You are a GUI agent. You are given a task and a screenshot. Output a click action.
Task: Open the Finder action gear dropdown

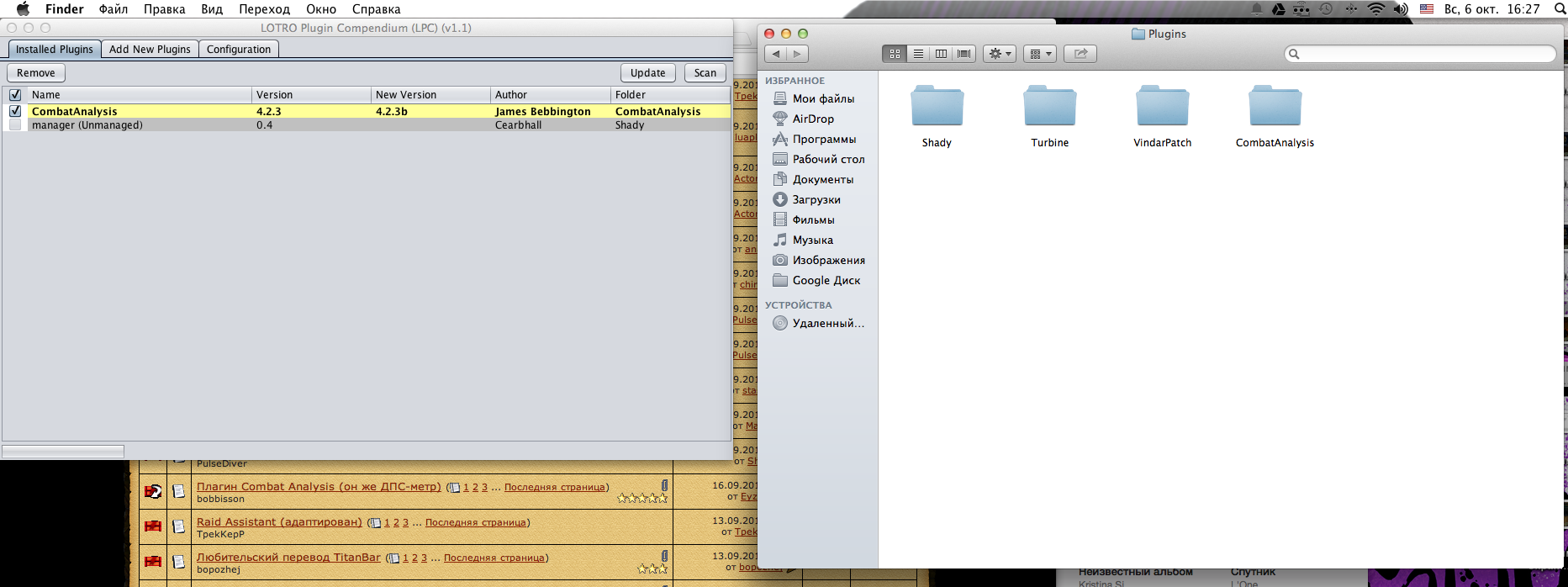(x=1000, y=54)
